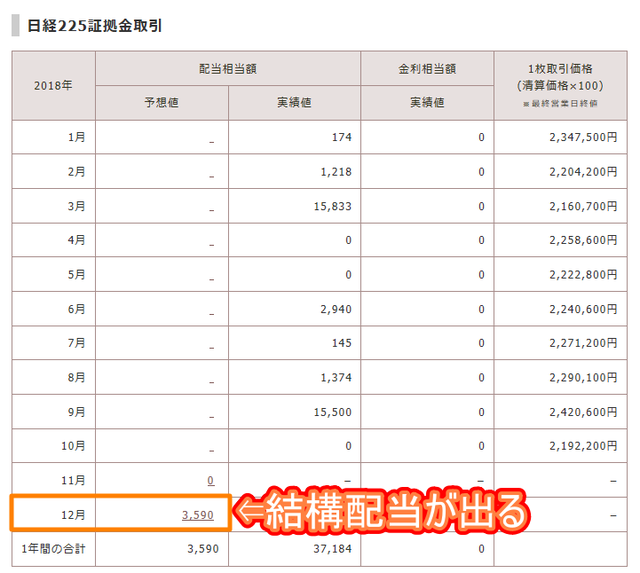Click the June dividend value 2,940
Image resolution: width=640 pixels, height=573 pixels.
(336, 309)
